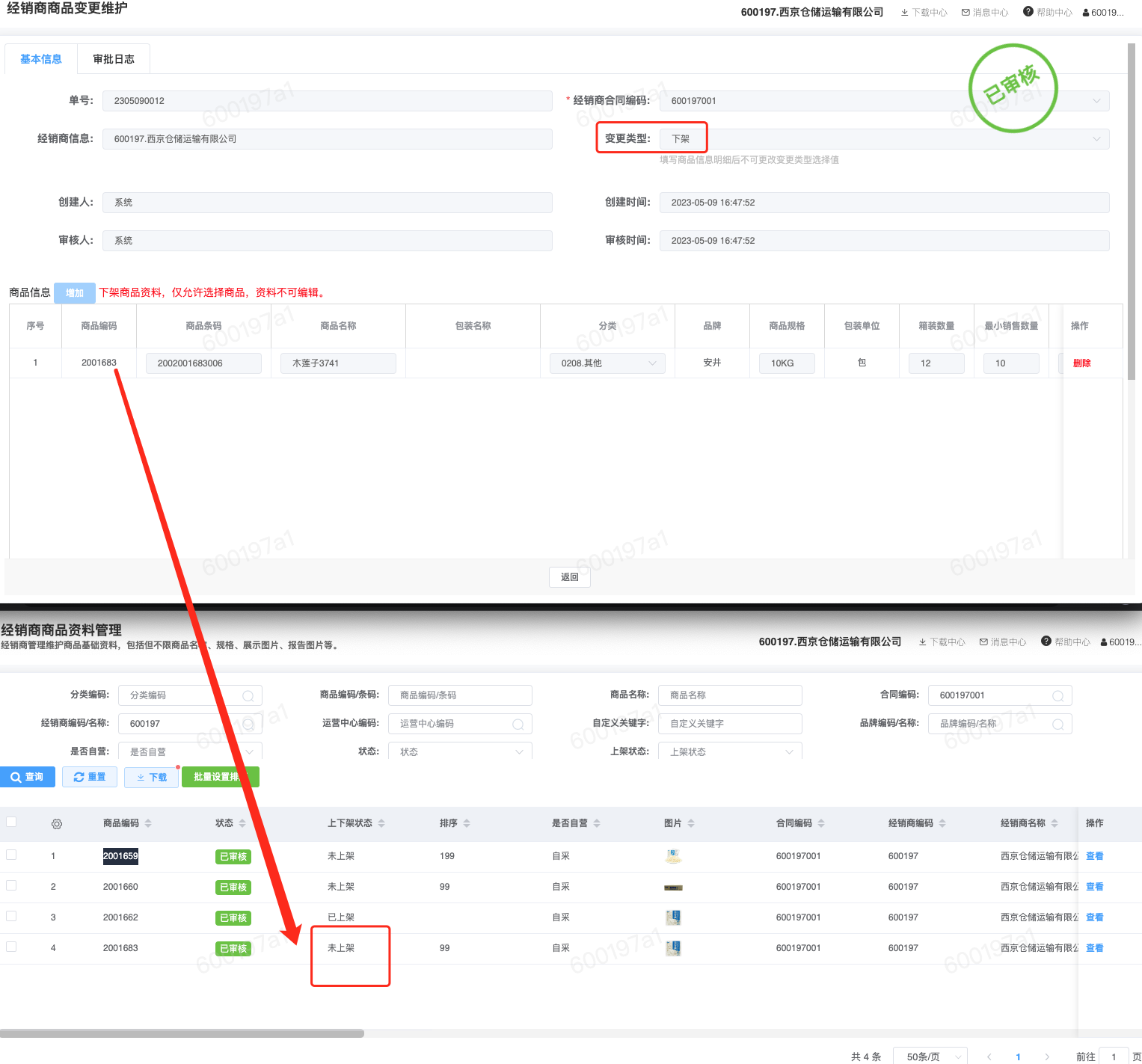Viewport: 1142px width, 1064px height.
Task: Toggle the select-all checkbox in table header
Action: [11, 822]
